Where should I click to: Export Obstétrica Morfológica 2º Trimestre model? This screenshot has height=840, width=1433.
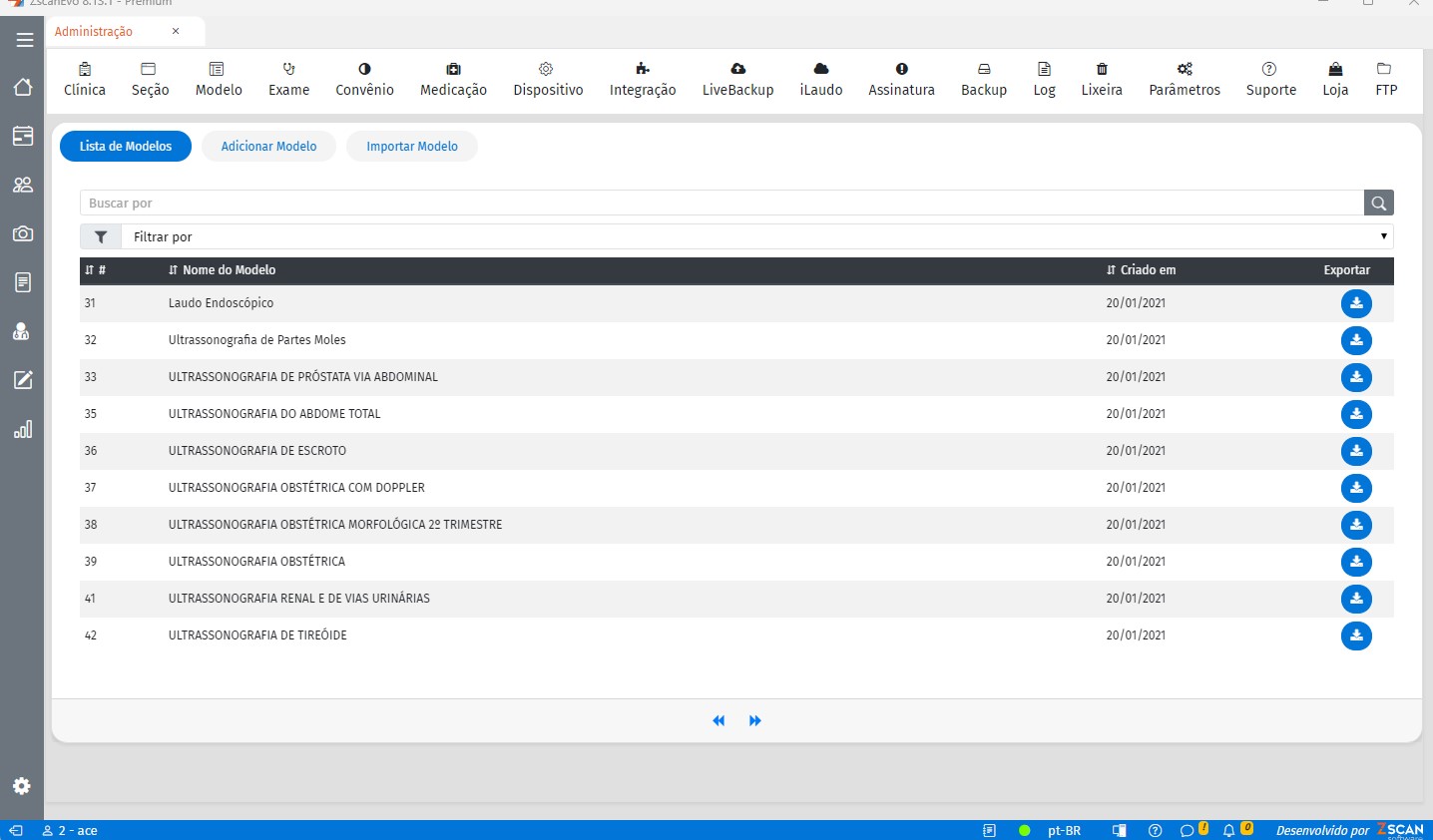click(1356, 525)
